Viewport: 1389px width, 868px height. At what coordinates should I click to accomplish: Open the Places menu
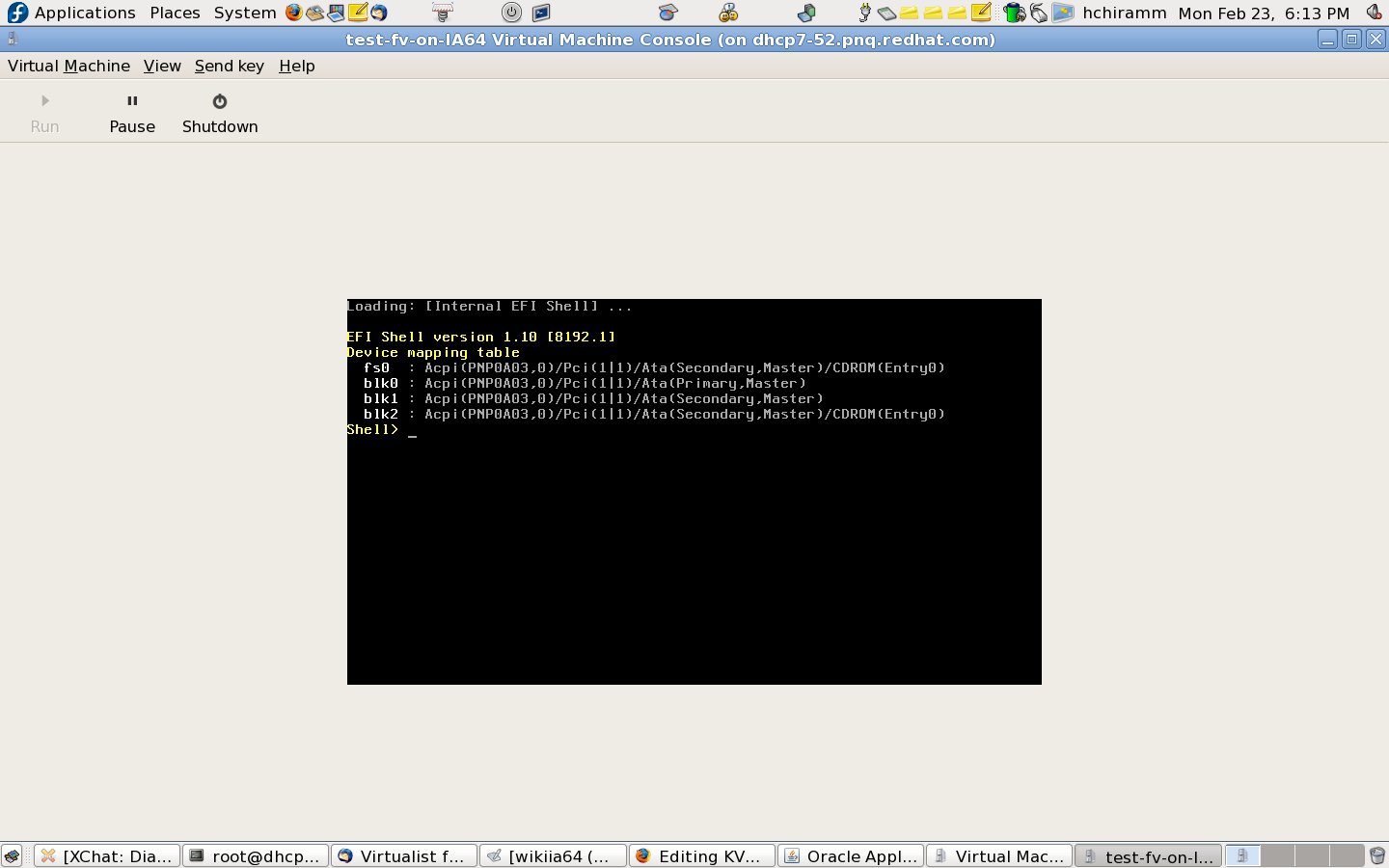point(175,13)
